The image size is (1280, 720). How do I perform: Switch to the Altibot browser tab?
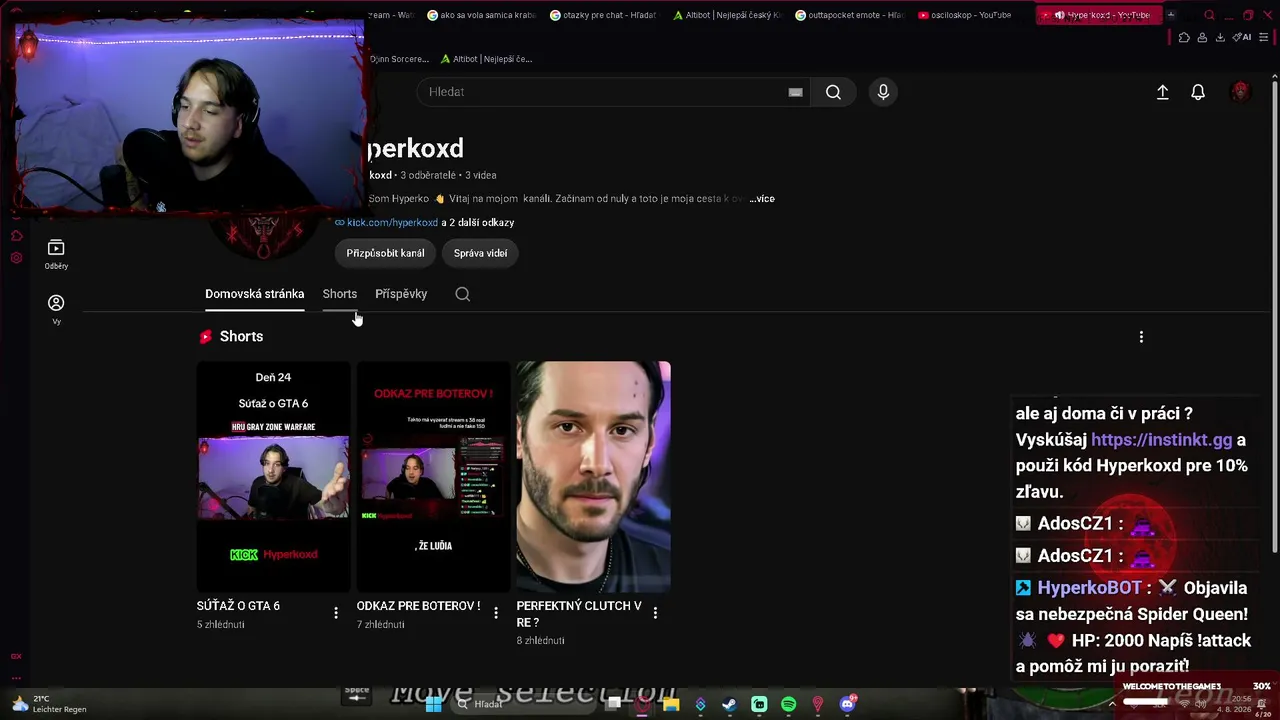tap(726, 15)
